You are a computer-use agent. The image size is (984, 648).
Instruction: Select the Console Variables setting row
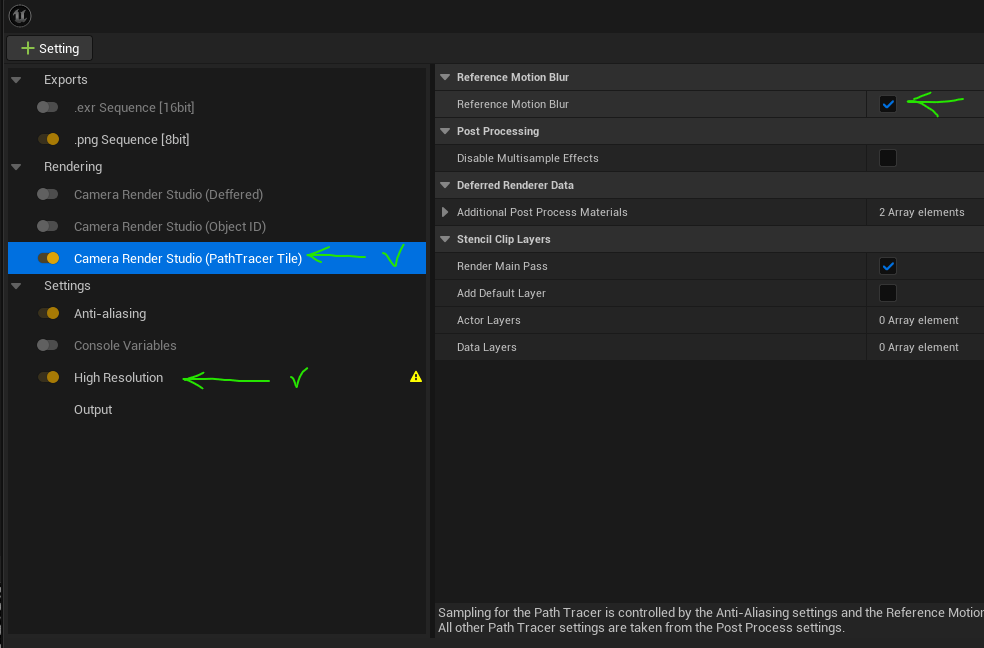coord(217,346)
